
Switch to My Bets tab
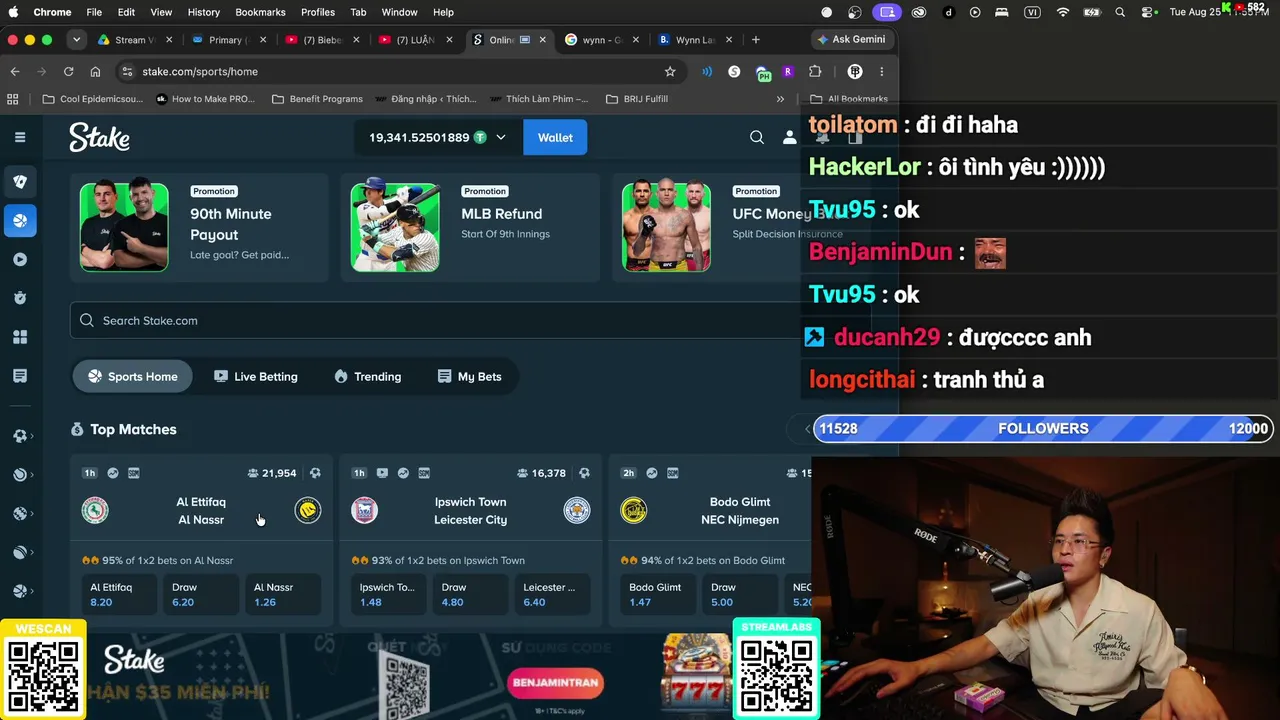(469, 377)
